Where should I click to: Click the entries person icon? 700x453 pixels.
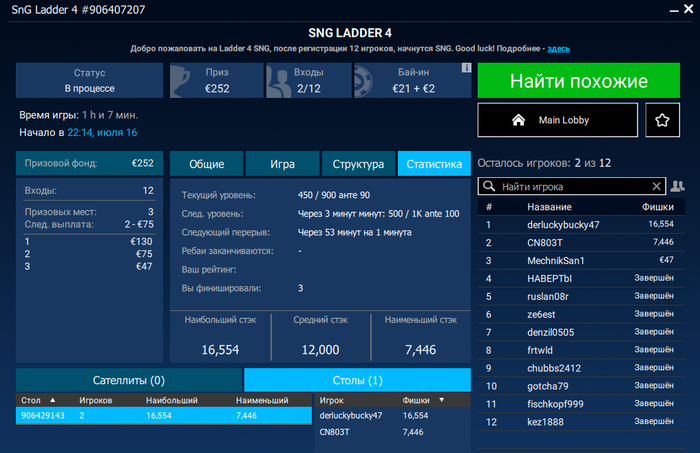[x=278, y=83]
